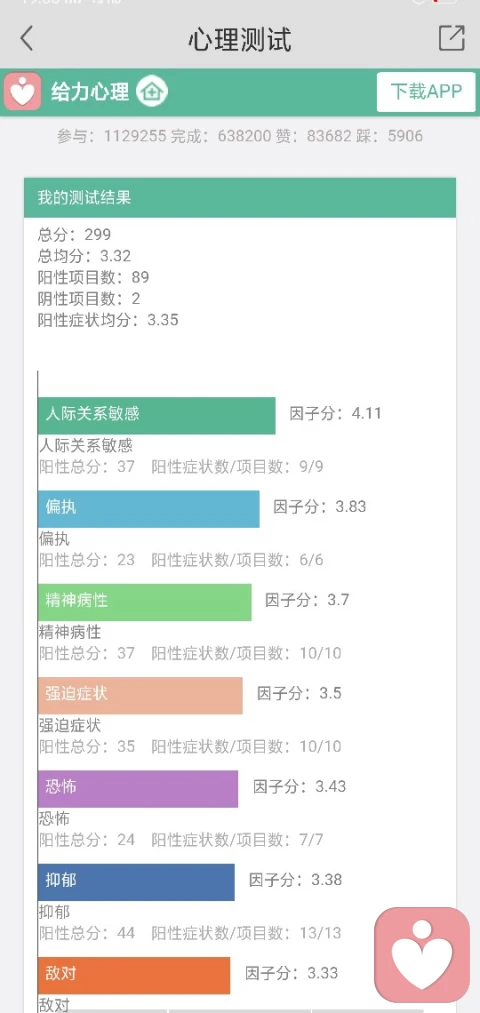Tap the orange 敌对 factor bar
480x1013 pixels.
tap(134, 975)
